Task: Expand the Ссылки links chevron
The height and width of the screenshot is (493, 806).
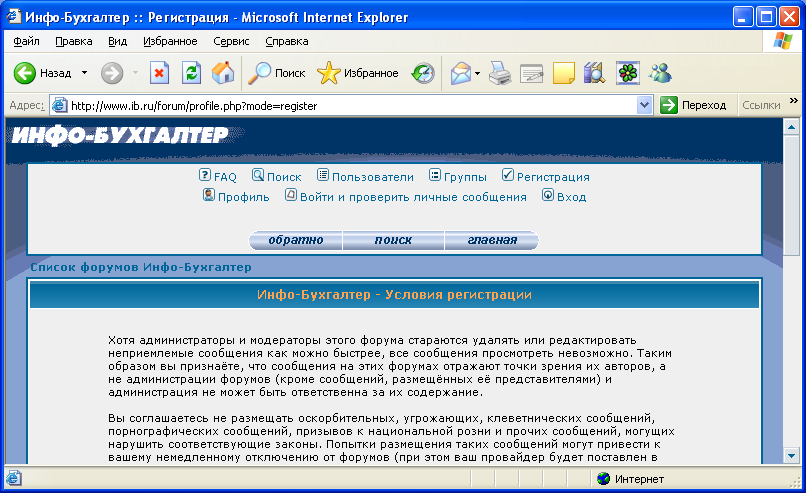Action: click(x=794, y=101)
